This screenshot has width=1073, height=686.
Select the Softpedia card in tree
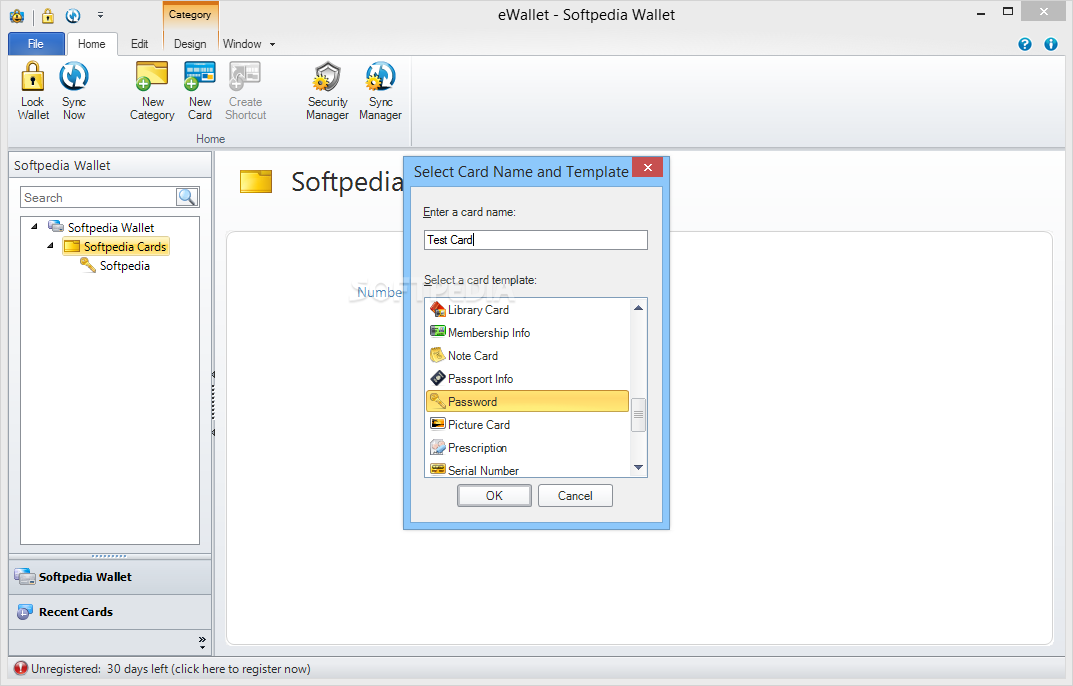point(125,266)
